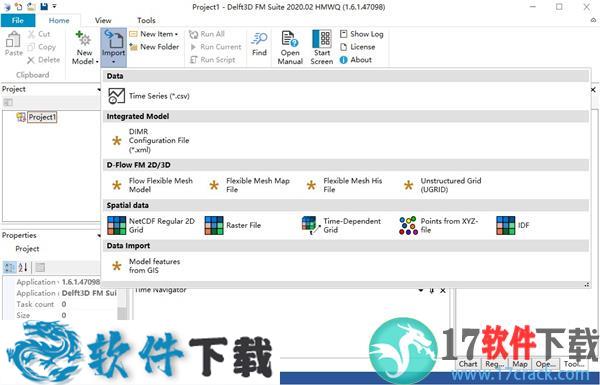
Task: Click the property pages icon
Action: [40, 267]
